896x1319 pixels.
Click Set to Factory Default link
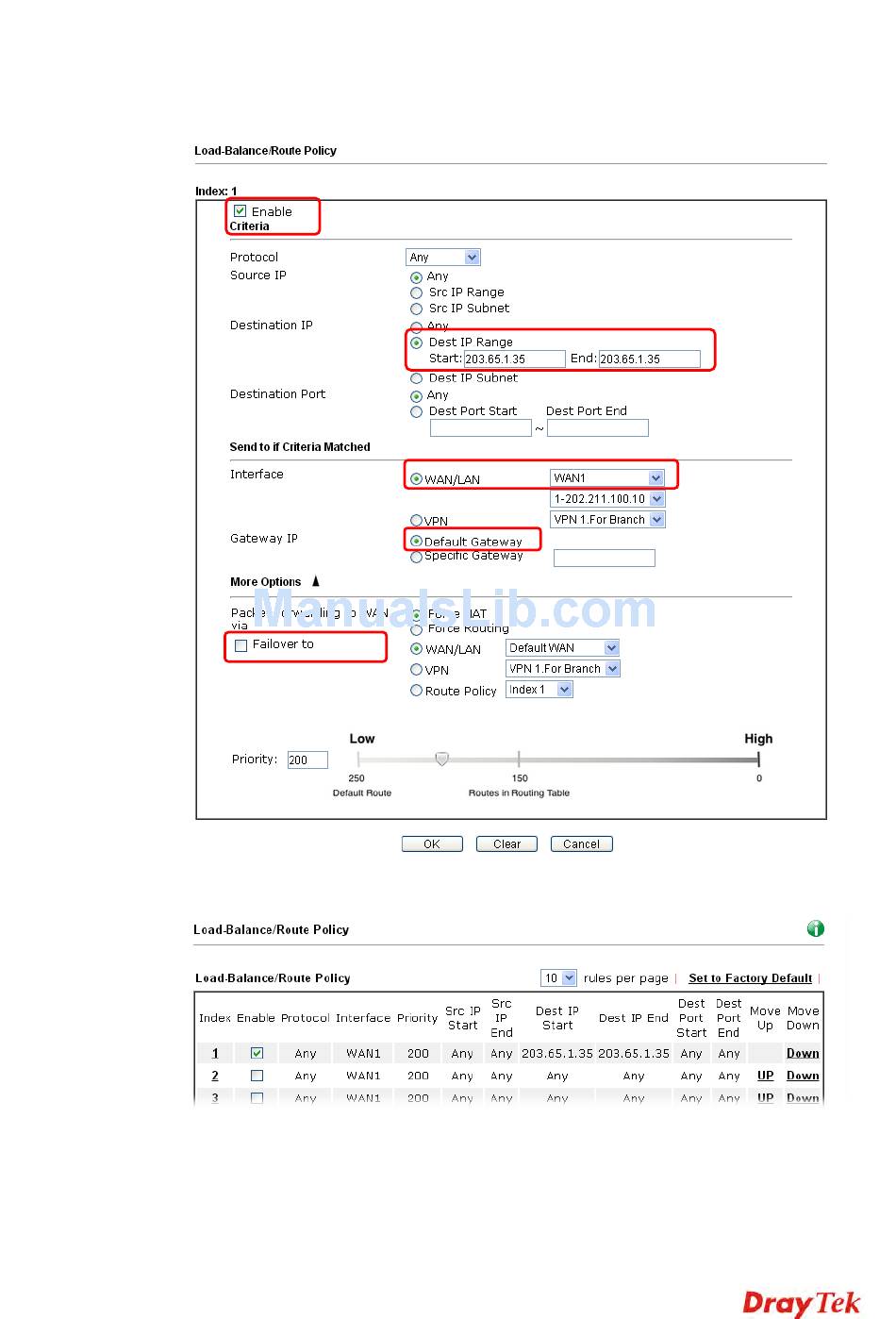pyautogui.click(x=750, y=978)
